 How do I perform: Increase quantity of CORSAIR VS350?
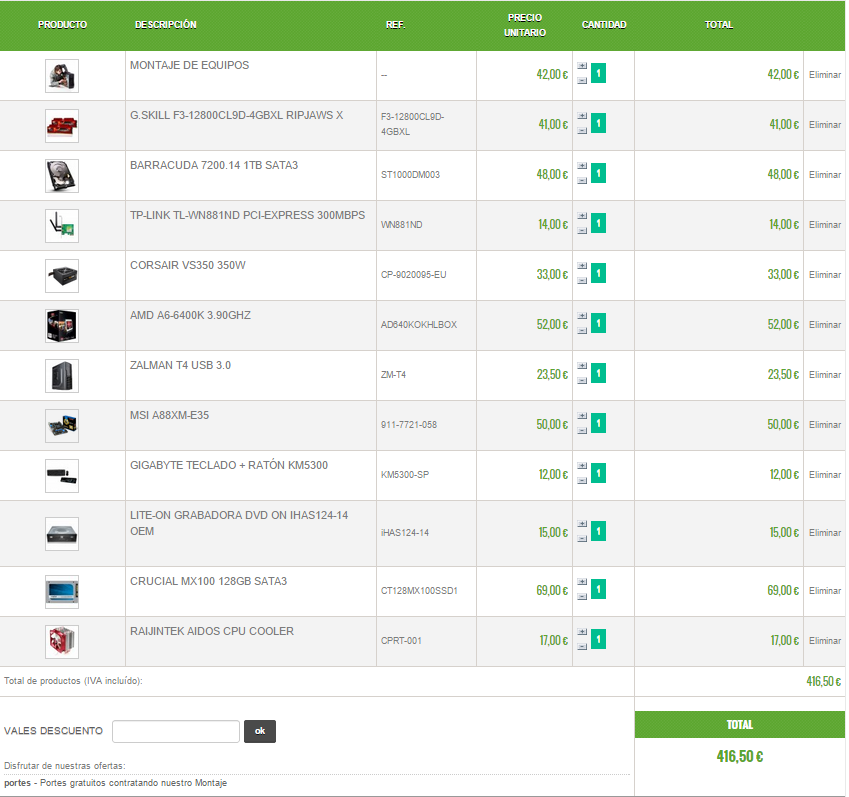click(582, 266)
